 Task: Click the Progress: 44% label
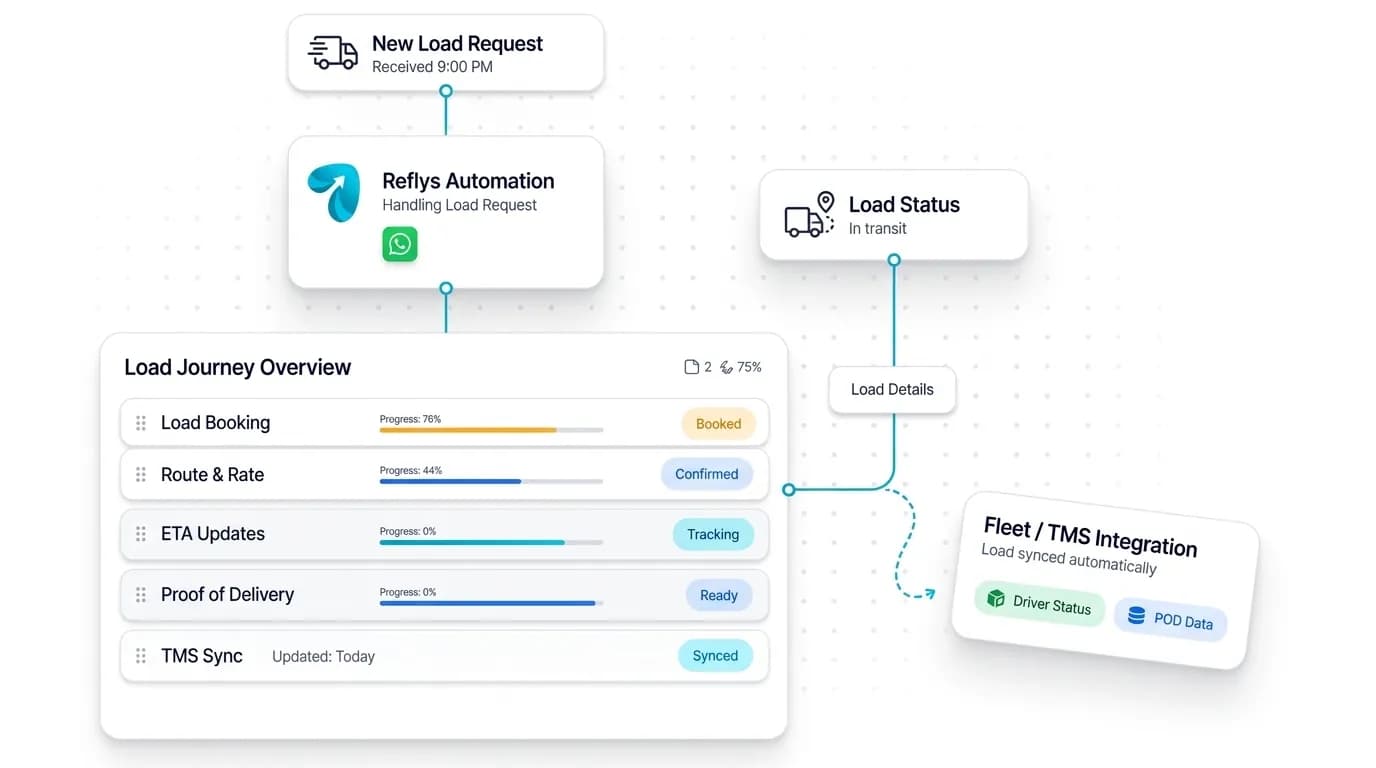[410, 470]
